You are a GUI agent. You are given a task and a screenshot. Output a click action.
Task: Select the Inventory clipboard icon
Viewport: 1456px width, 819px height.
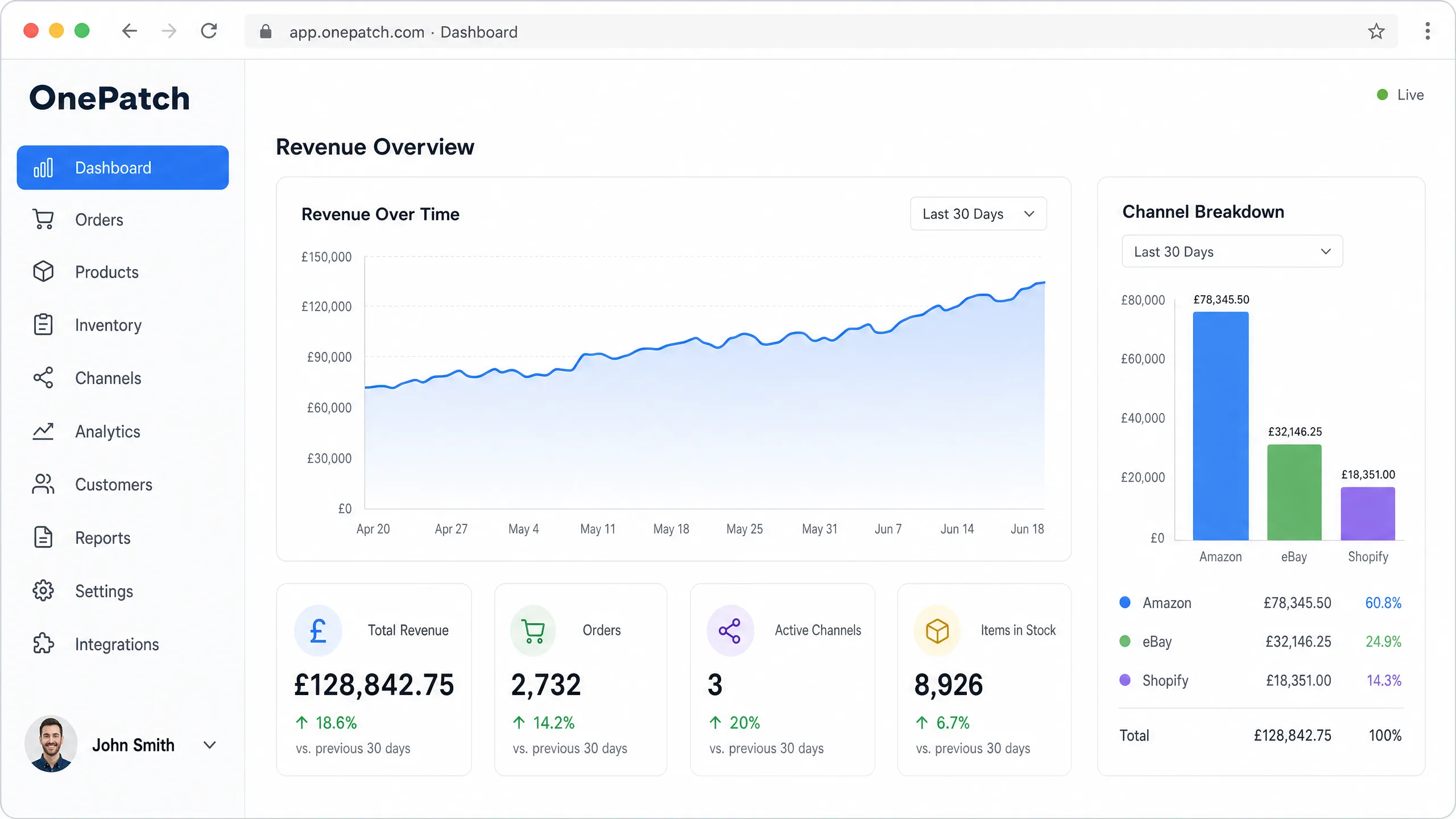(x=43, y=325)
